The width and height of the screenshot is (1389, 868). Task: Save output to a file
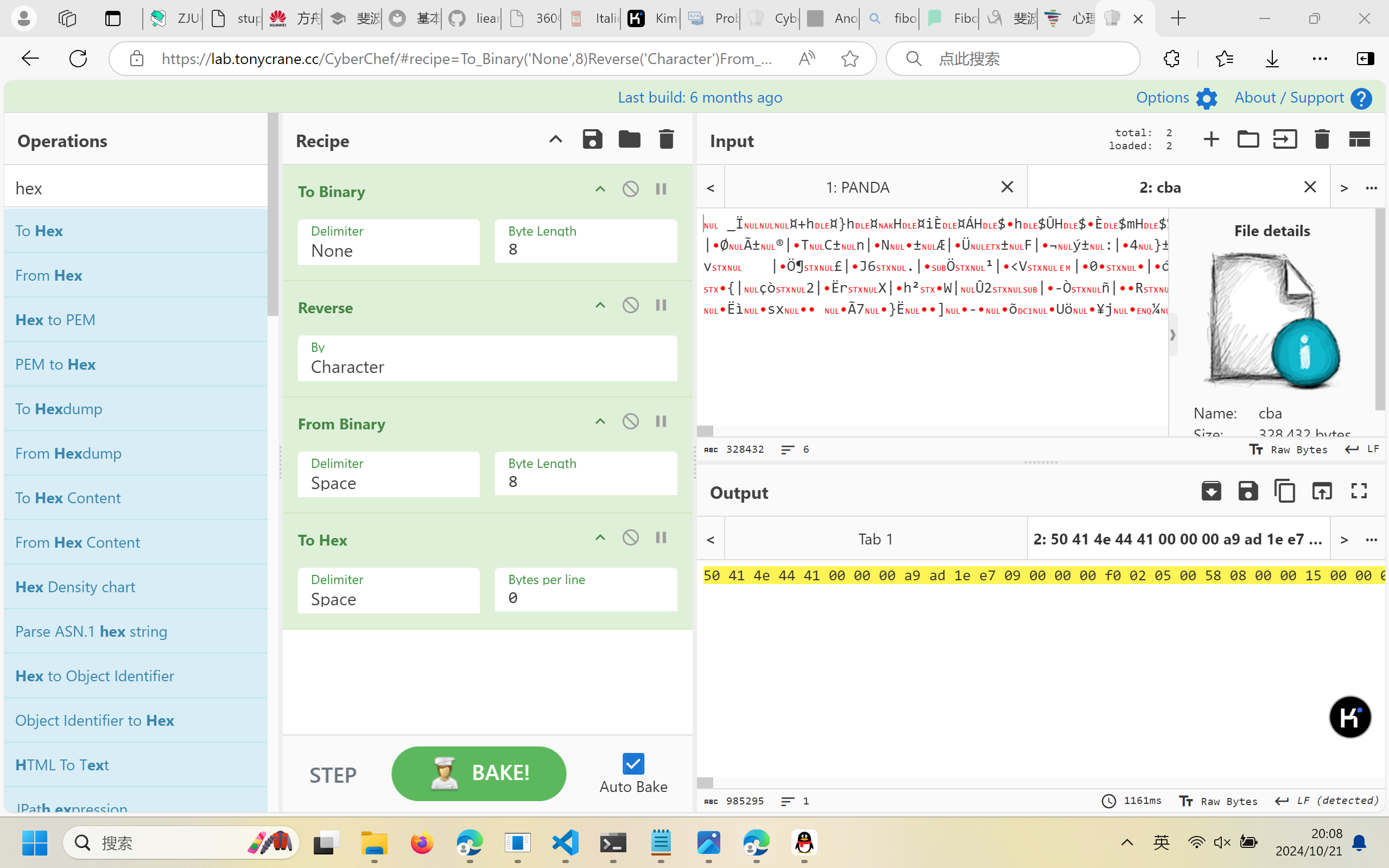pos(1248,491)
